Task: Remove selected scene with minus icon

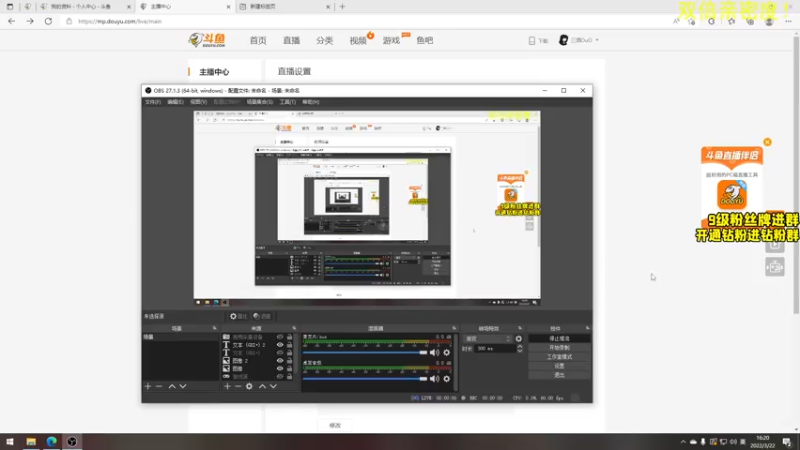Action: [x=159, y=386]
